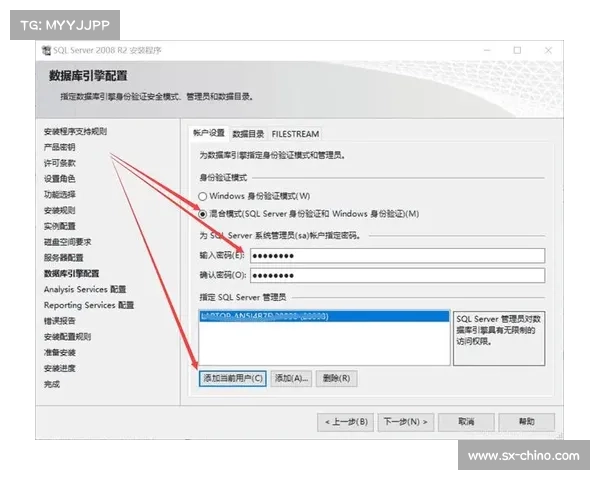The height and width of the screenshot is (480, 600).
Task: Click 功能选择 step in sidebar
Action: pyautogui.click(x=59, y=194)
